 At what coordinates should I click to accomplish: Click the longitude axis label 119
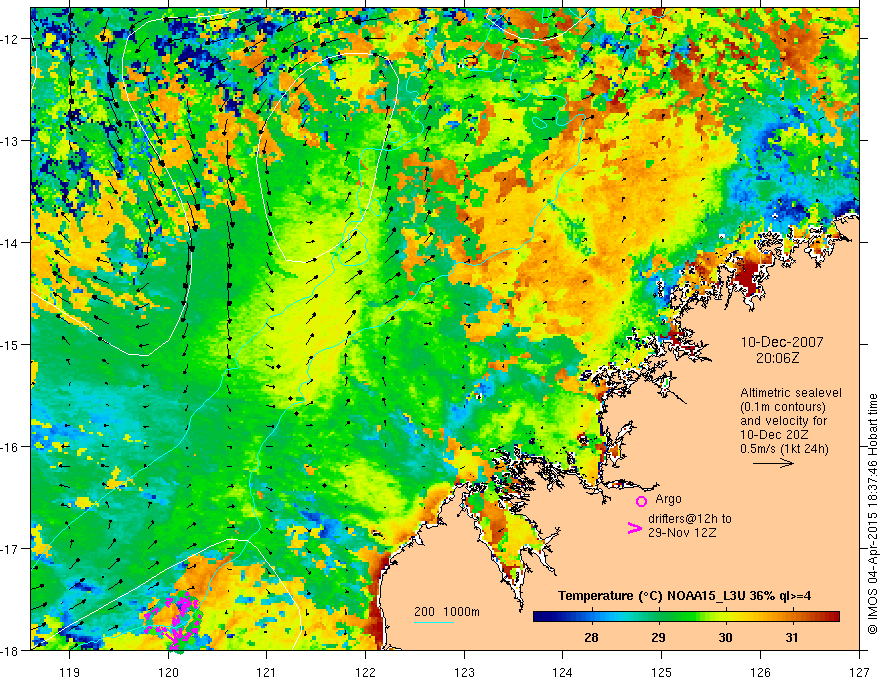click(x=70, y=672)
